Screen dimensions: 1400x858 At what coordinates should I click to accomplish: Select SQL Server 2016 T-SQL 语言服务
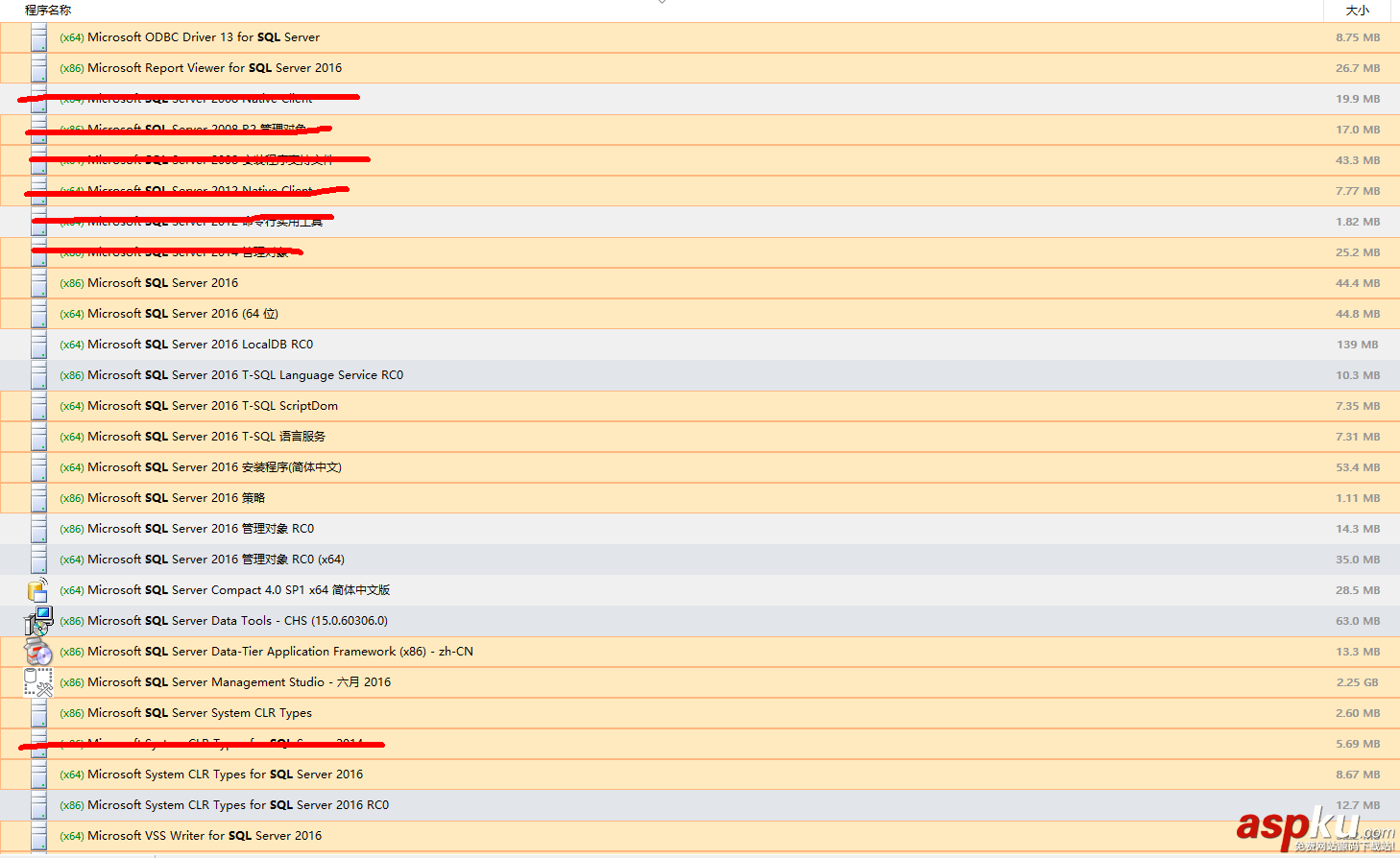[x=192, y=437]
